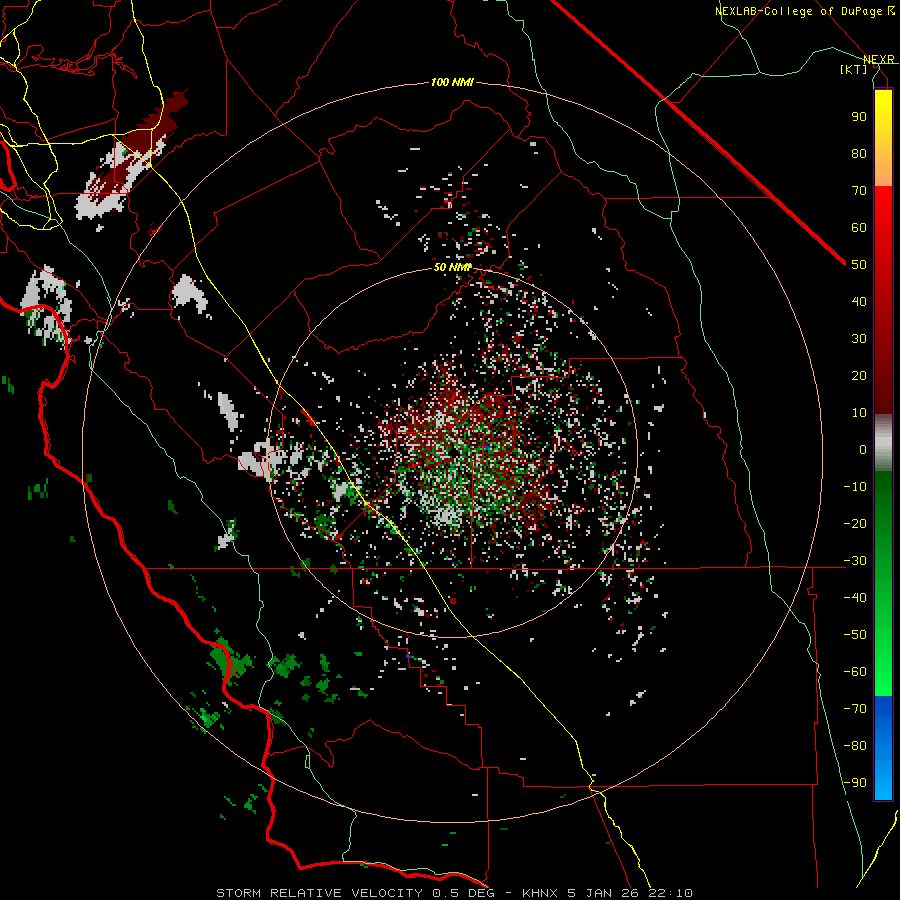
Task: Click the -60 value on velocity scale
Action: pyautogui.click(x=855, y=672)
